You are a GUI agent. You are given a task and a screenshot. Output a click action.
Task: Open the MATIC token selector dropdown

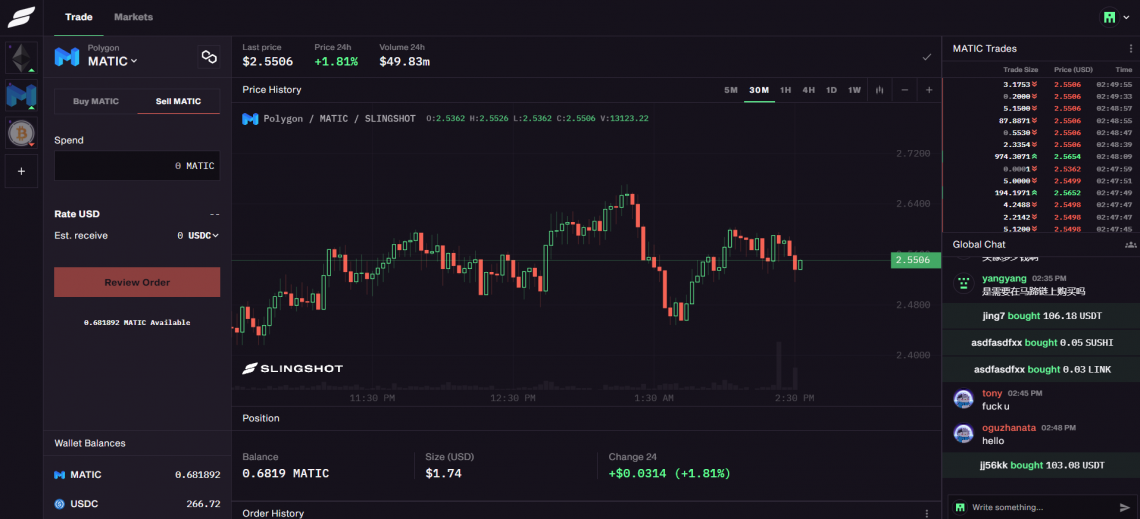(x=112, y=61)
